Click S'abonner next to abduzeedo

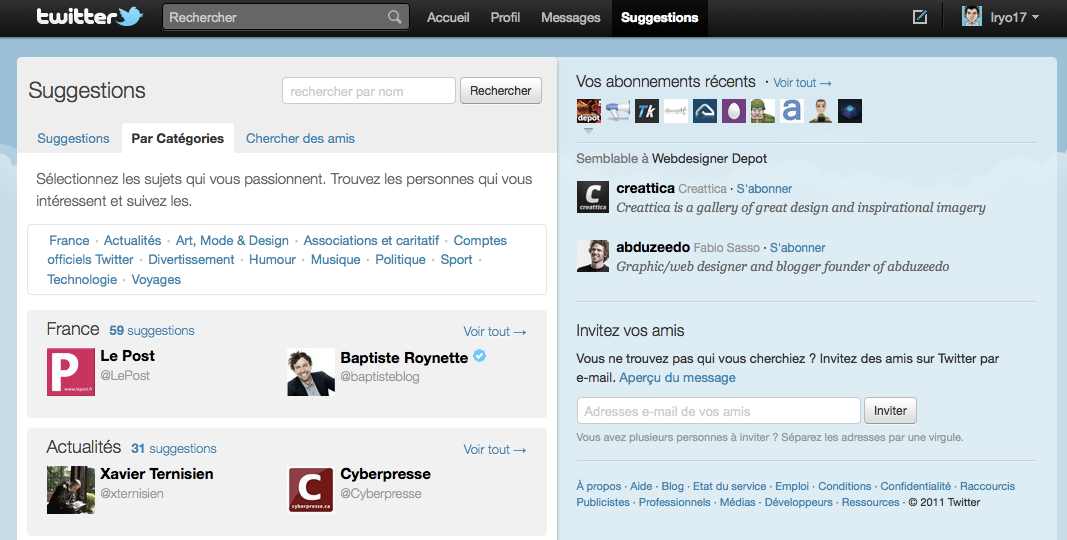[x=798, y=248]
